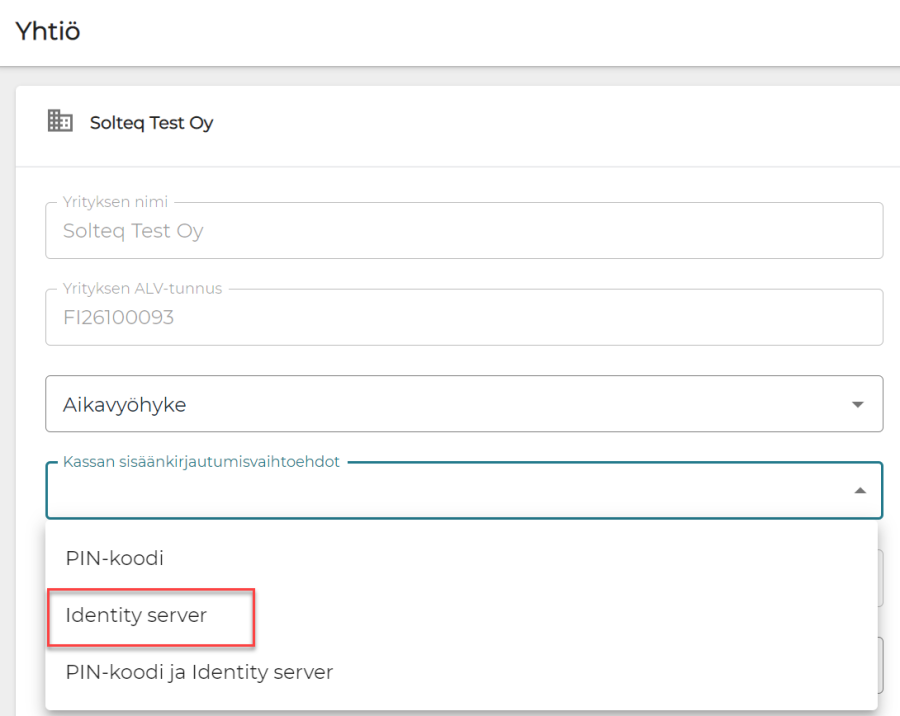Click the Solteq Test Oy text in the name field

tap(132, 231)
